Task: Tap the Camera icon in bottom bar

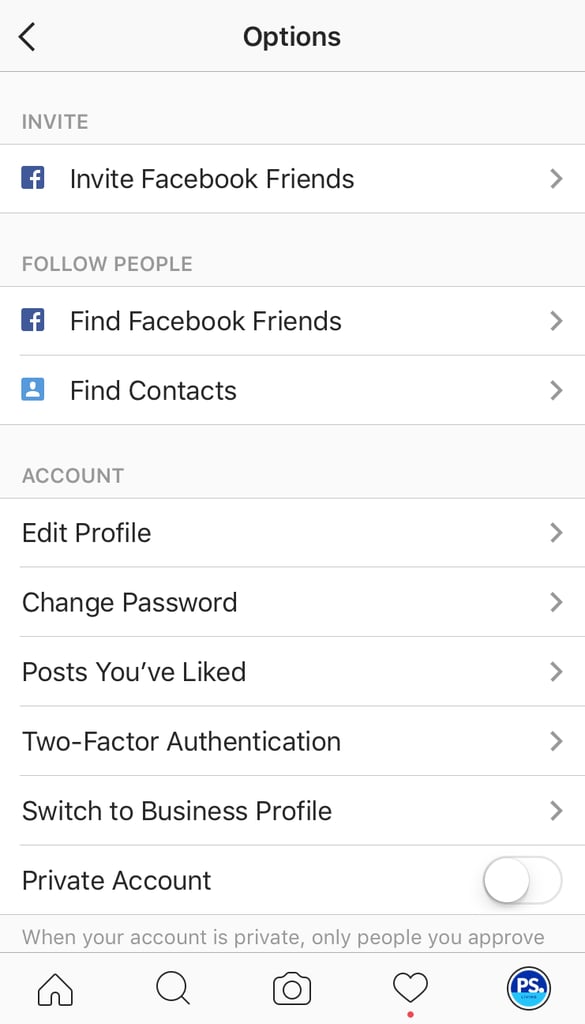Action: pos(290,988)
